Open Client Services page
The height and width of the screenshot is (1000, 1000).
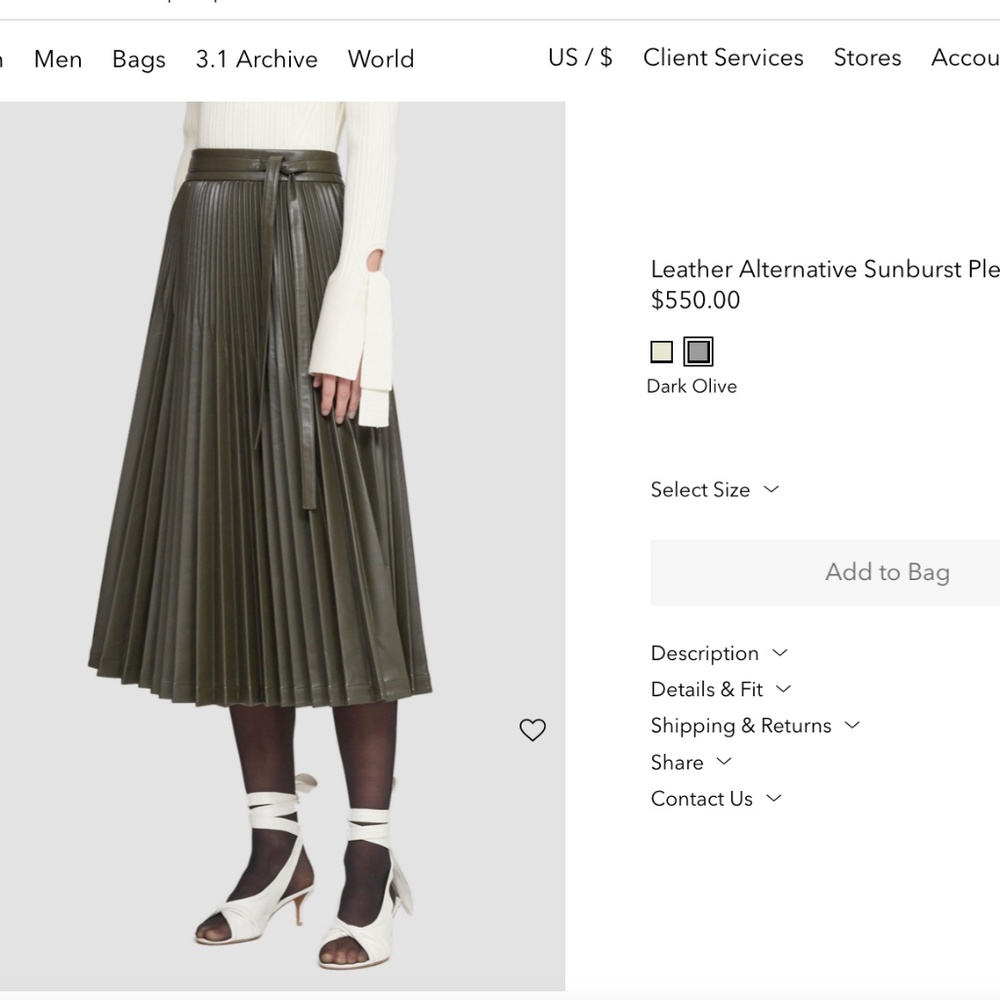tap(723, 58)
